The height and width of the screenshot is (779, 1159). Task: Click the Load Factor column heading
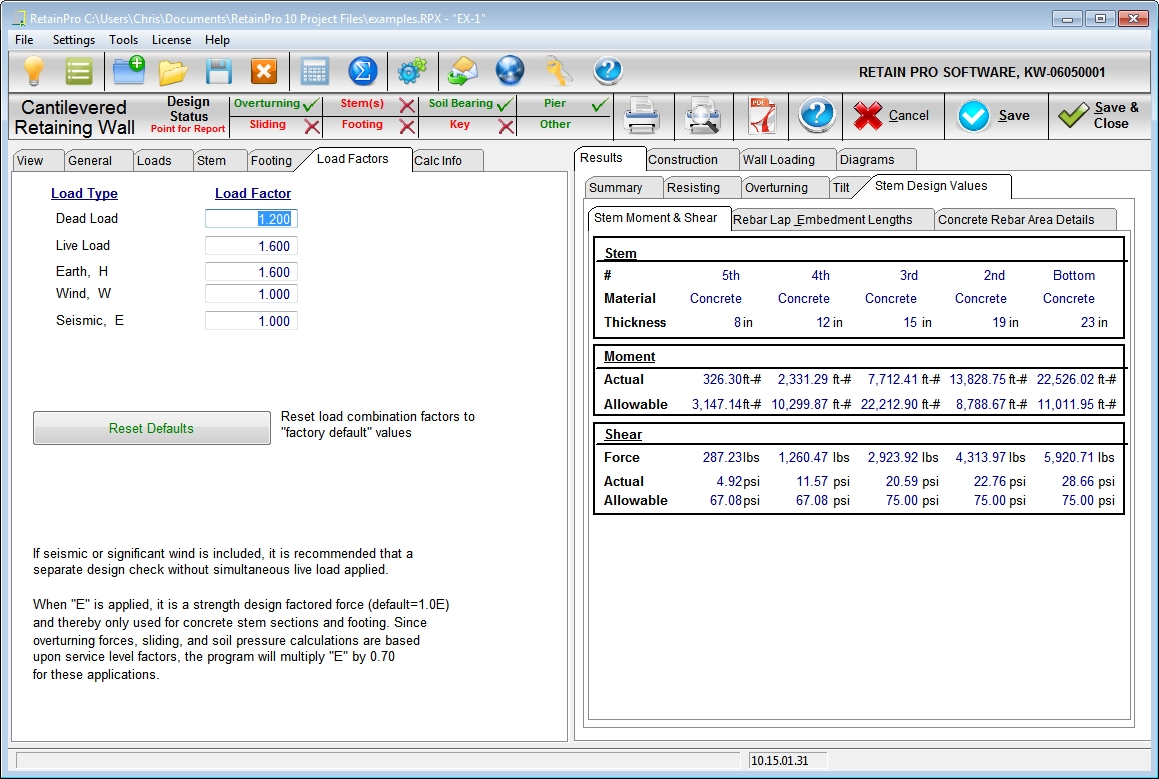[253, 193]
